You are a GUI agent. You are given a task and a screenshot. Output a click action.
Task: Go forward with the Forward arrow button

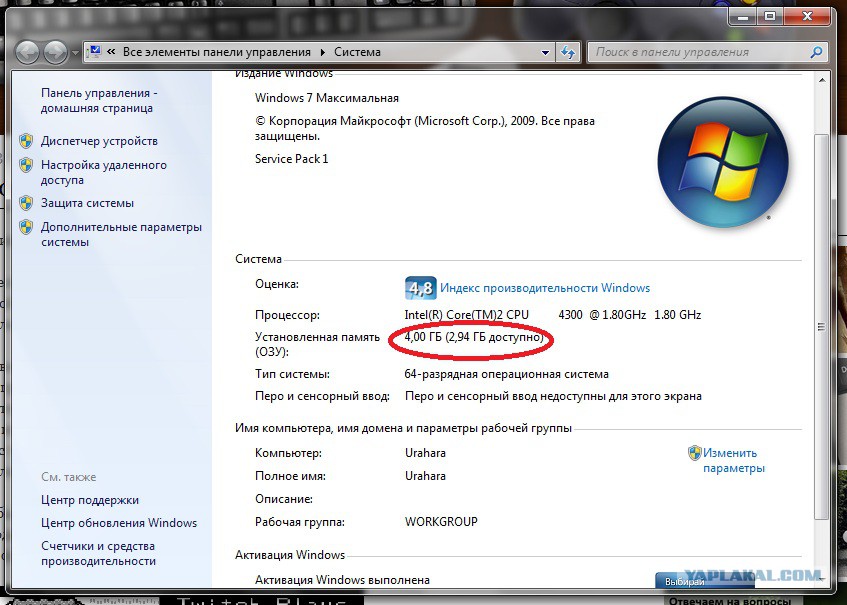tap(55, 52)
